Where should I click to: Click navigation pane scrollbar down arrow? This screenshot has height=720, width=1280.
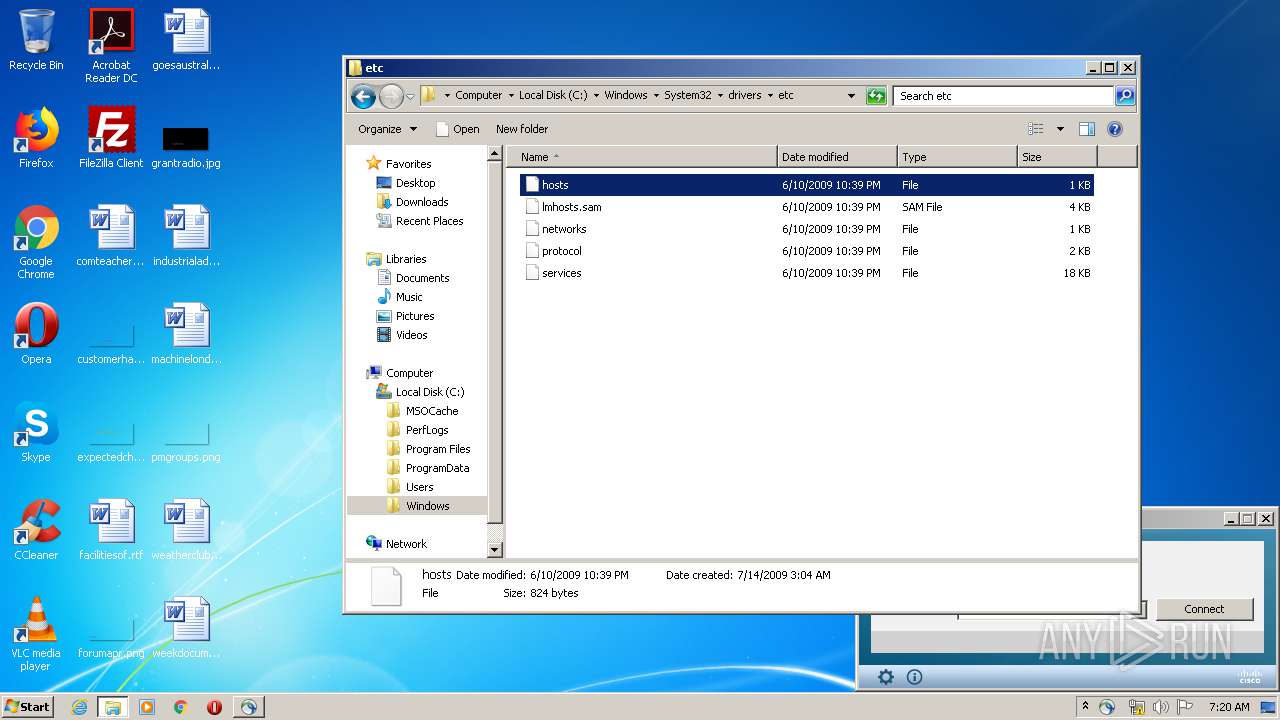pyautogui.click(x=494, y=549)
